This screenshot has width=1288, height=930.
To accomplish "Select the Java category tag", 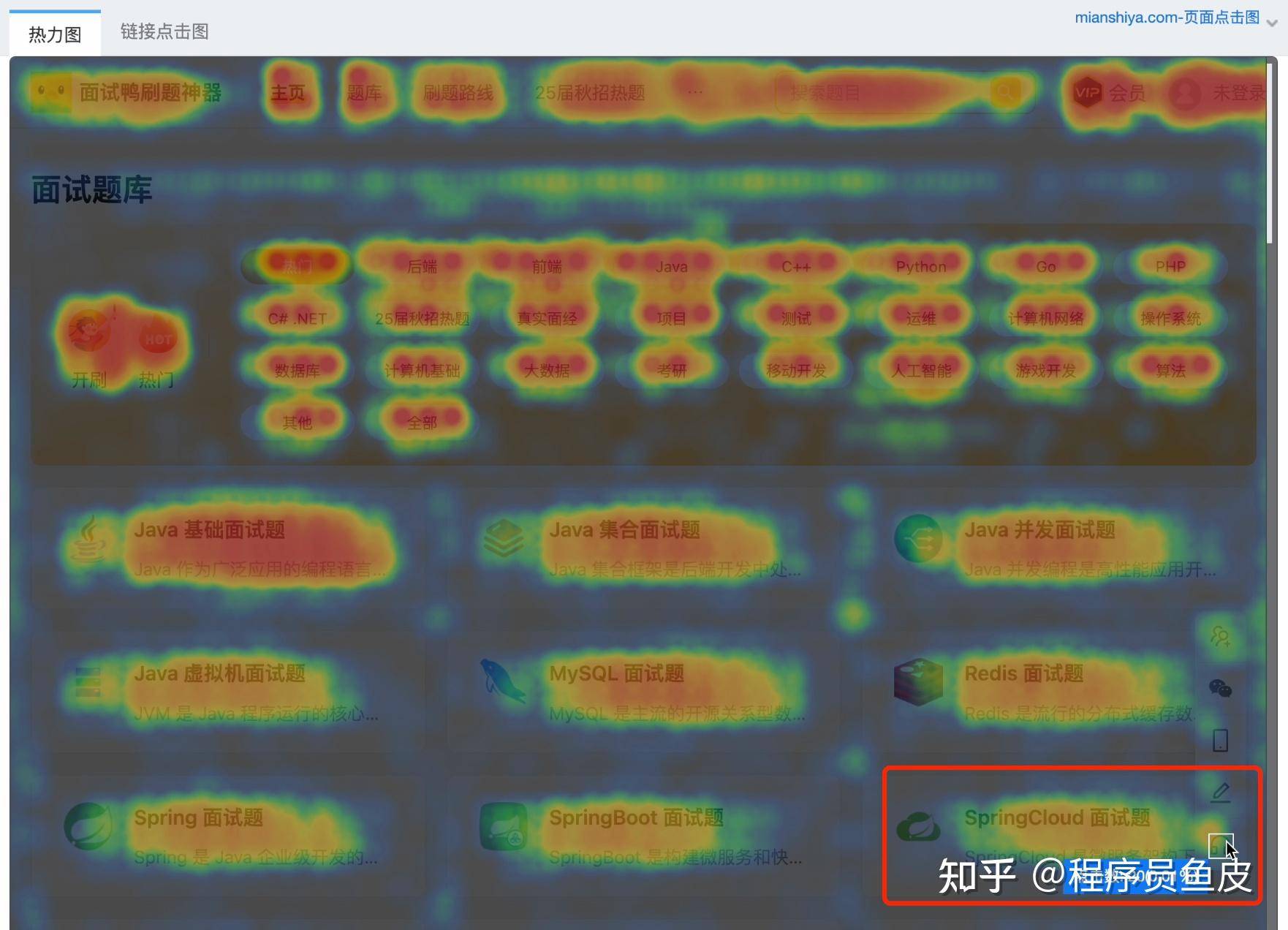I will coord(672,266).
